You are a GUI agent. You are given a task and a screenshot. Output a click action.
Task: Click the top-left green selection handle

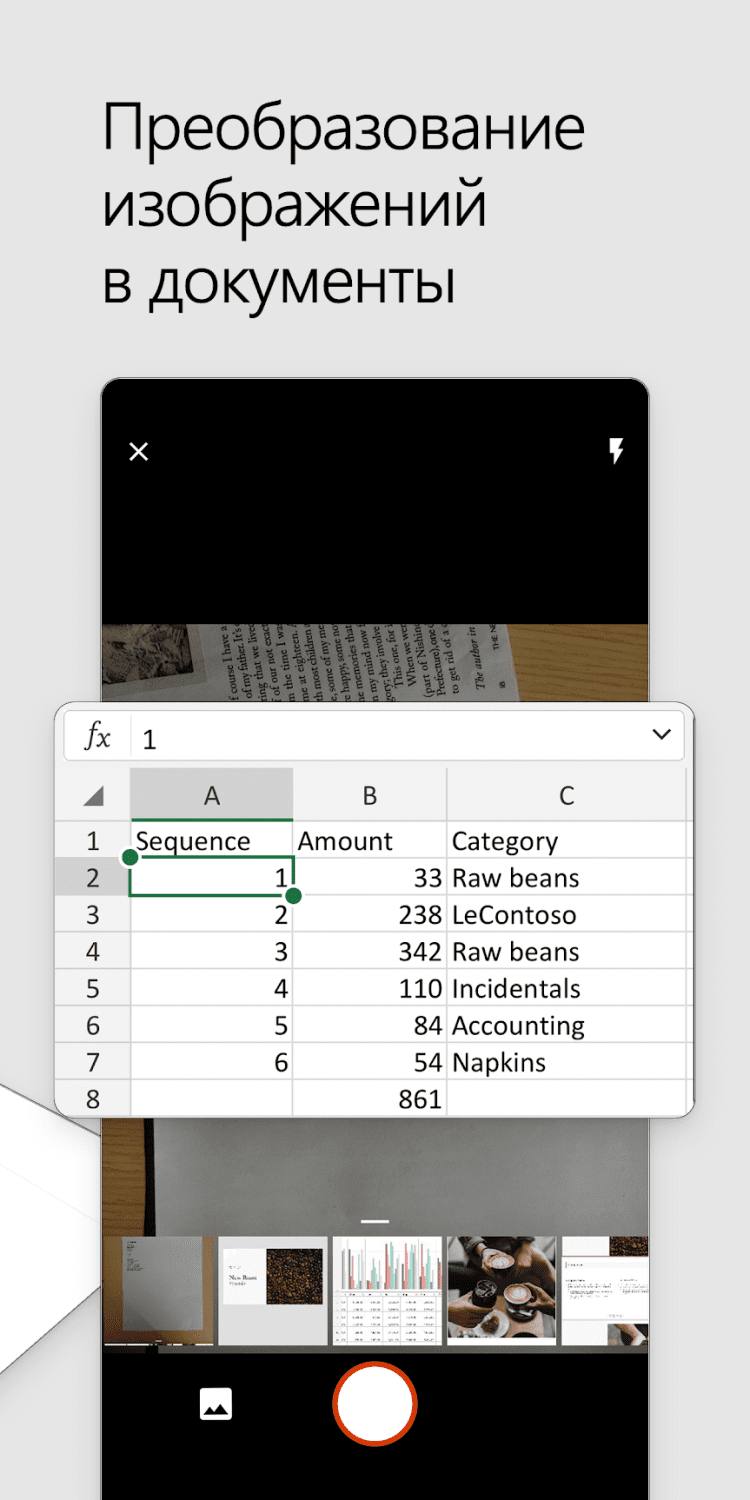coord(130,858)
